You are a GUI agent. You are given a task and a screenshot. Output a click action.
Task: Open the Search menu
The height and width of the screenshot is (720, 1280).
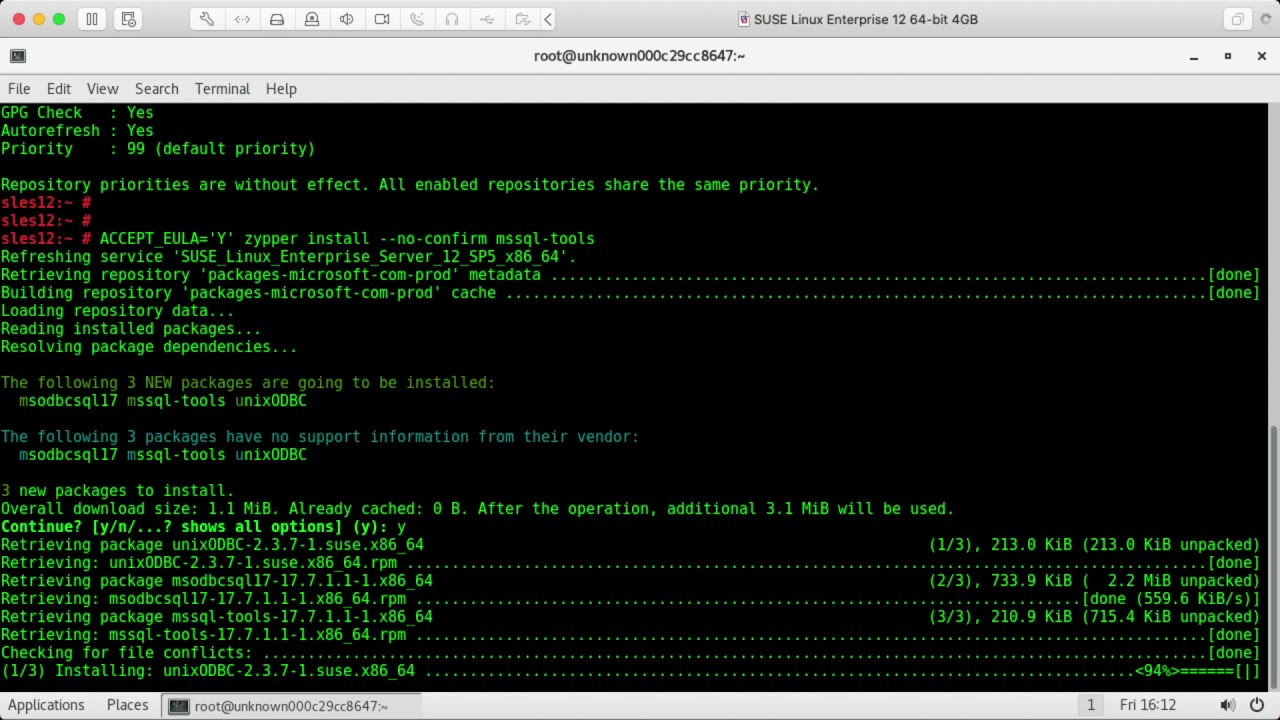pyautogui.click(x=157, y=89)
